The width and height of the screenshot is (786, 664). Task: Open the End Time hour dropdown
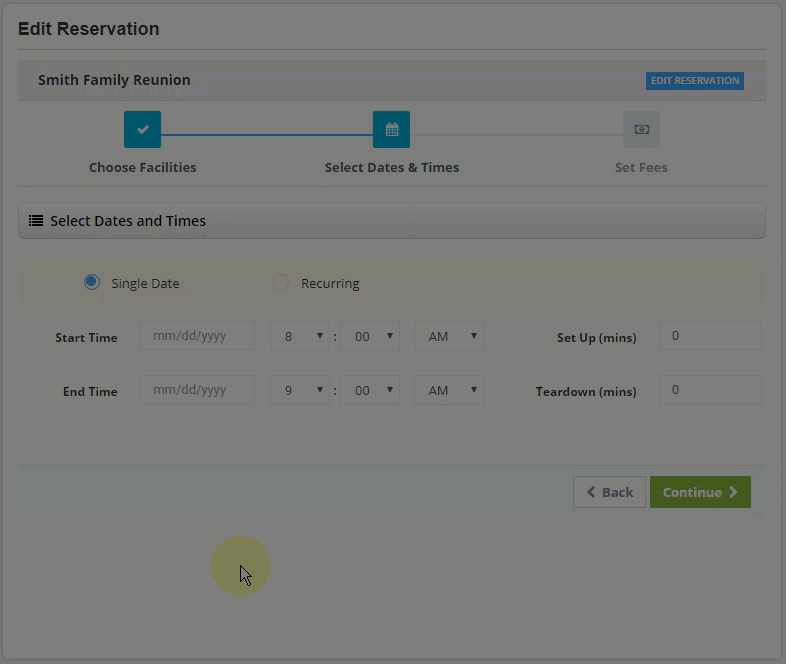pos(300,390)
